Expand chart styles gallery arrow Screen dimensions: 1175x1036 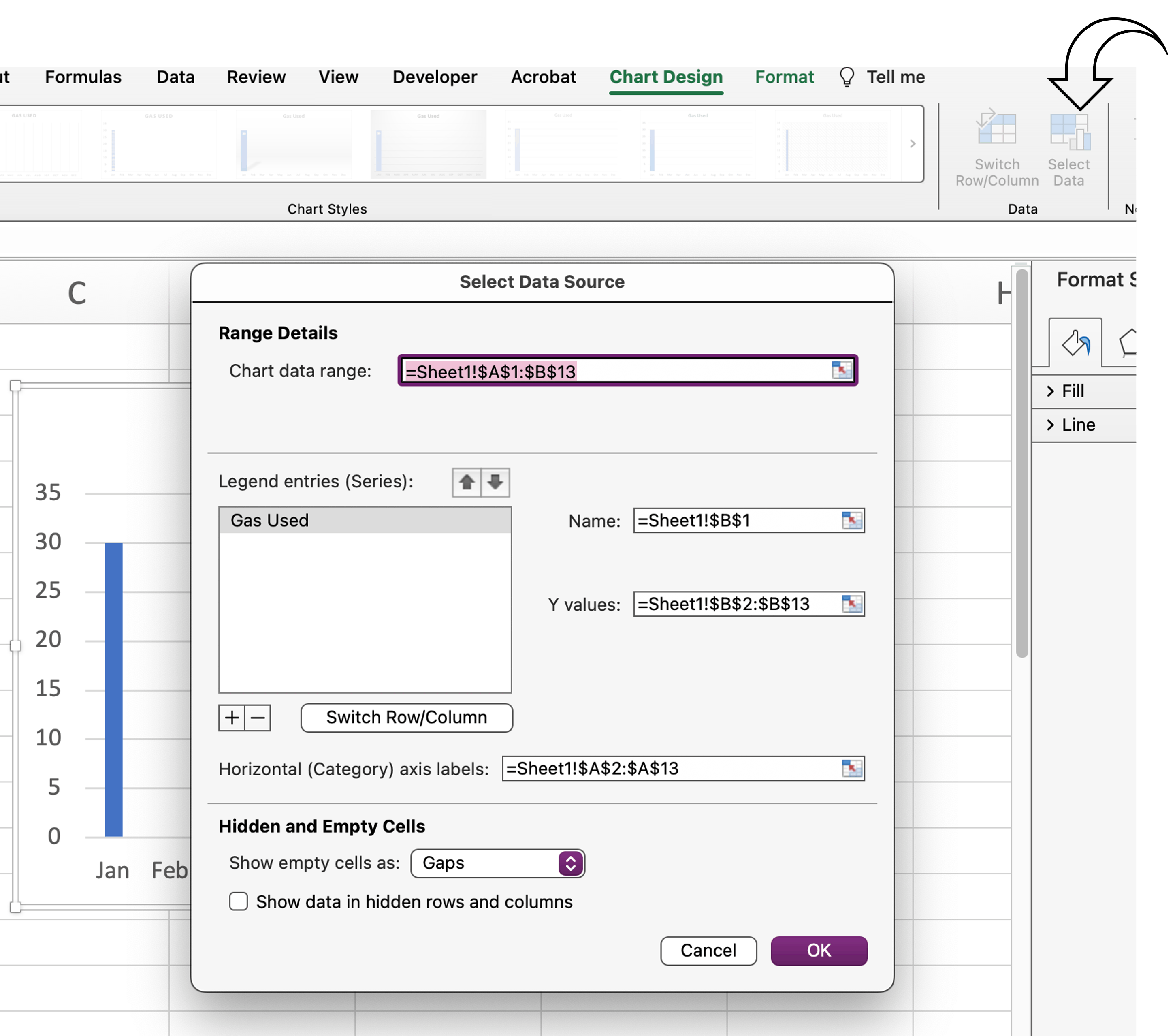tap(912, 144)
